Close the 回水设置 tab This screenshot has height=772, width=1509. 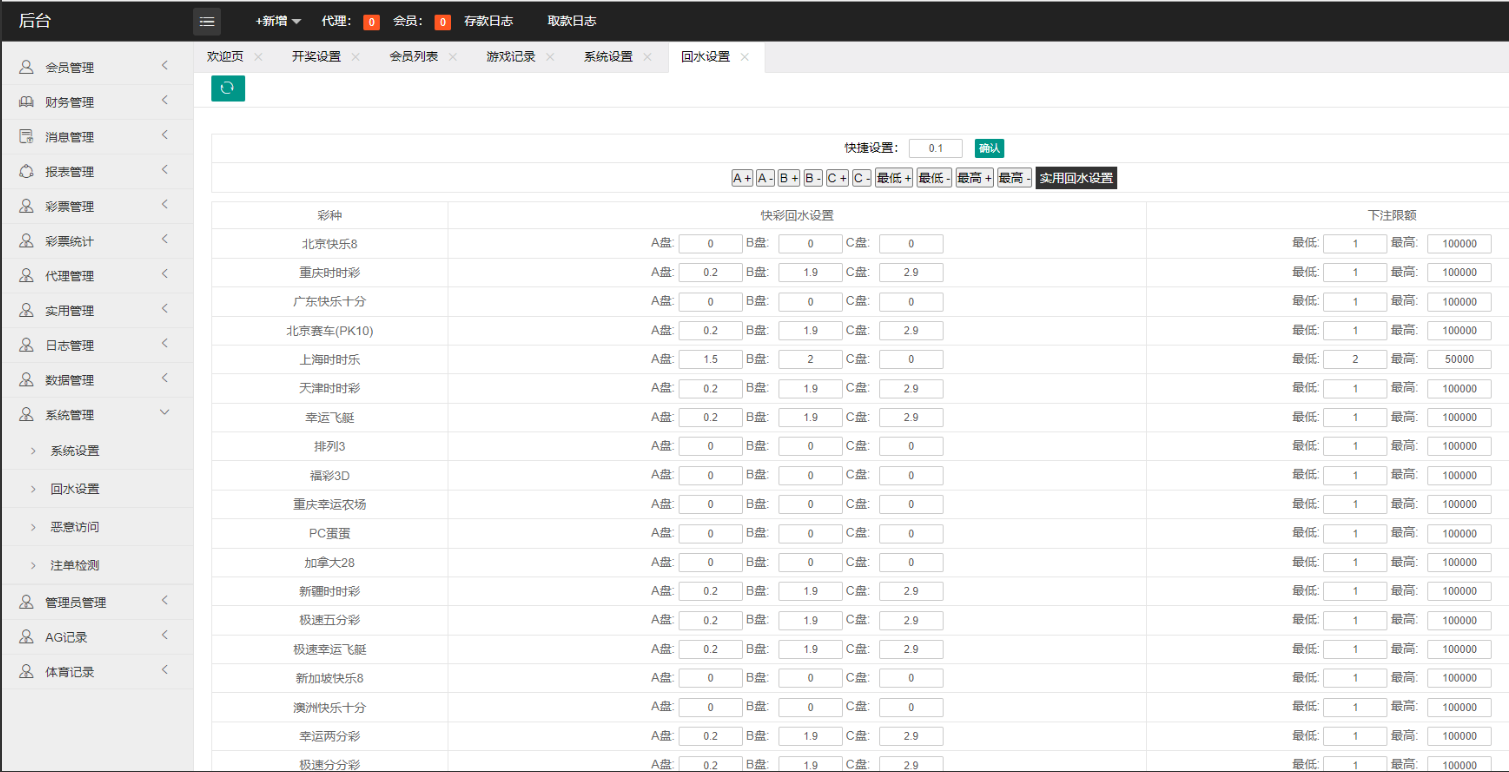click(744, 57)
